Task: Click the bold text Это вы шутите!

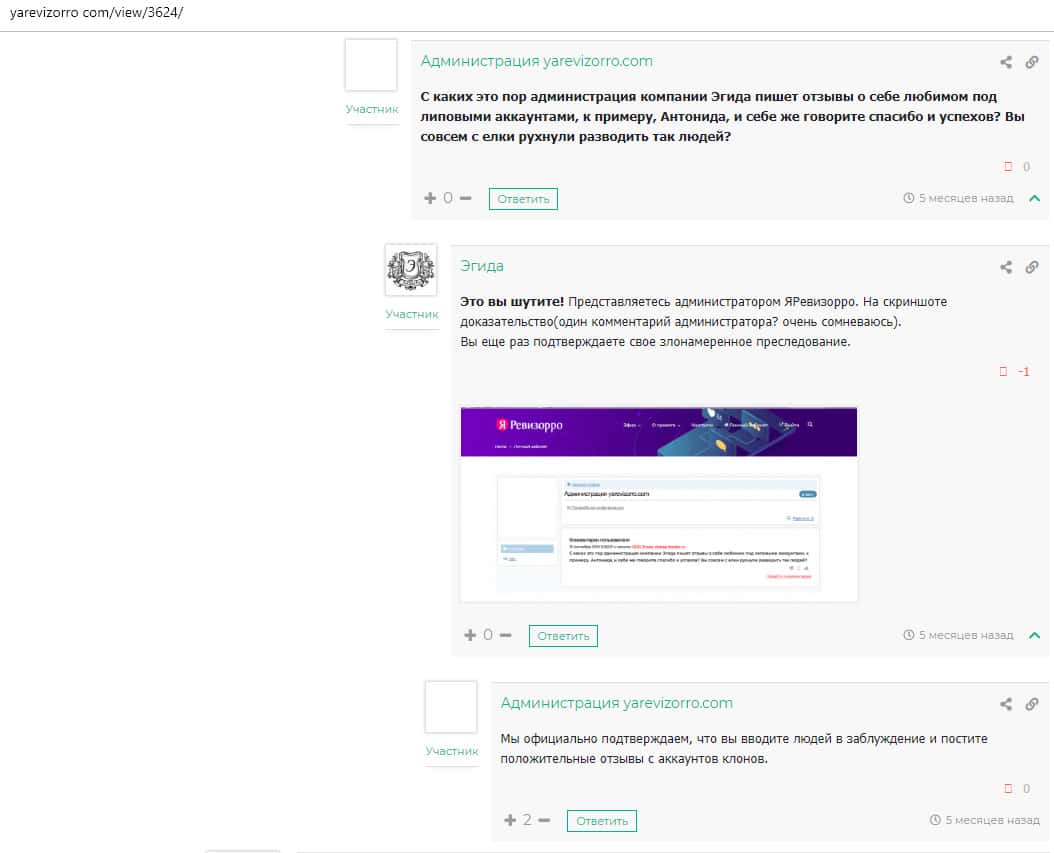Action: tap(512, 302)
